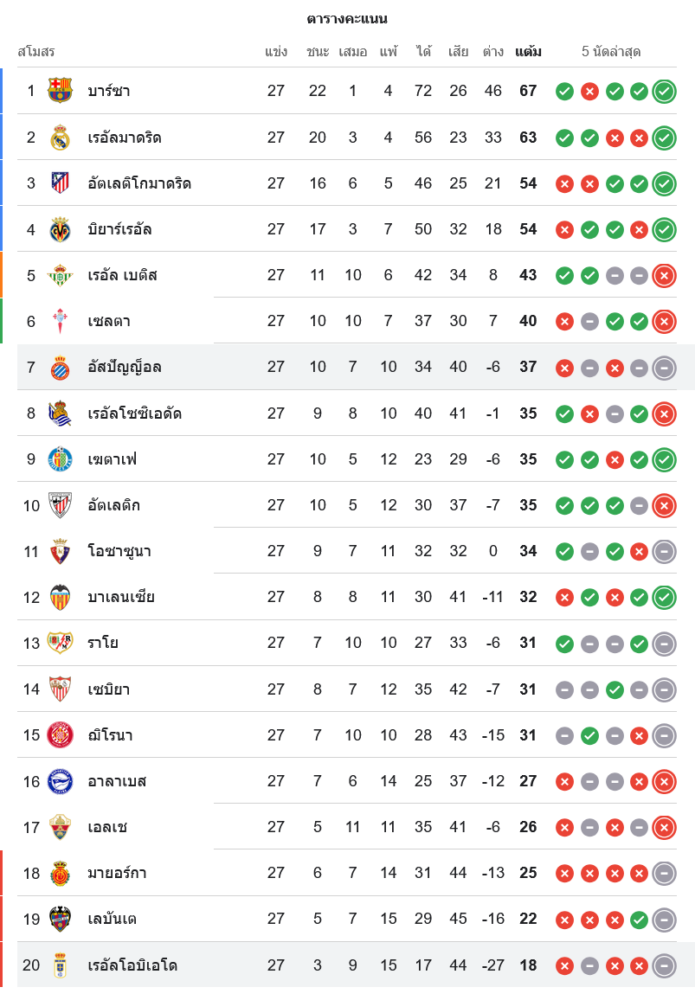This screenshot has height=1000, width=695.
Task: Open the เซบิยา team name link
Action: point(108,689)
